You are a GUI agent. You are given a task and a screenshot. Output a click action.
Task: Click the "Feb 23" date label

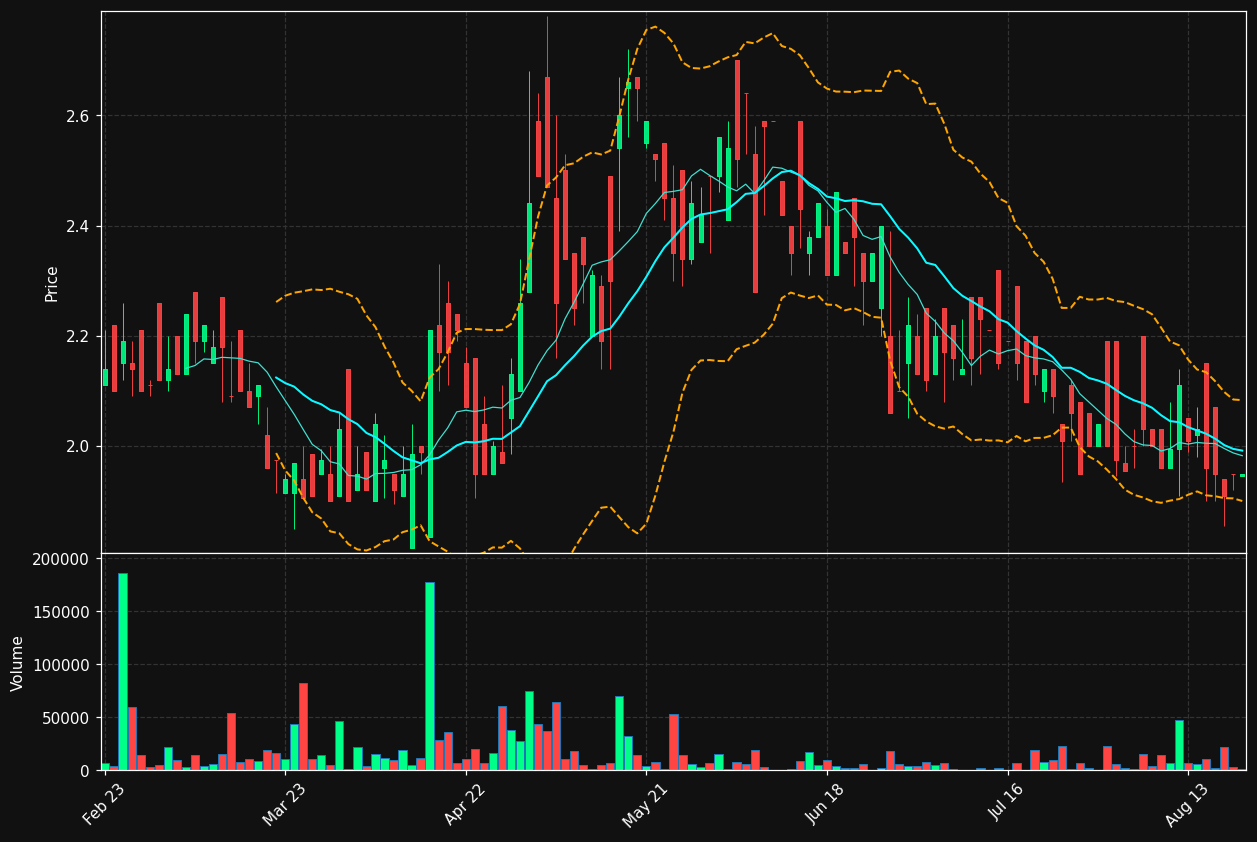pos(104,804)
